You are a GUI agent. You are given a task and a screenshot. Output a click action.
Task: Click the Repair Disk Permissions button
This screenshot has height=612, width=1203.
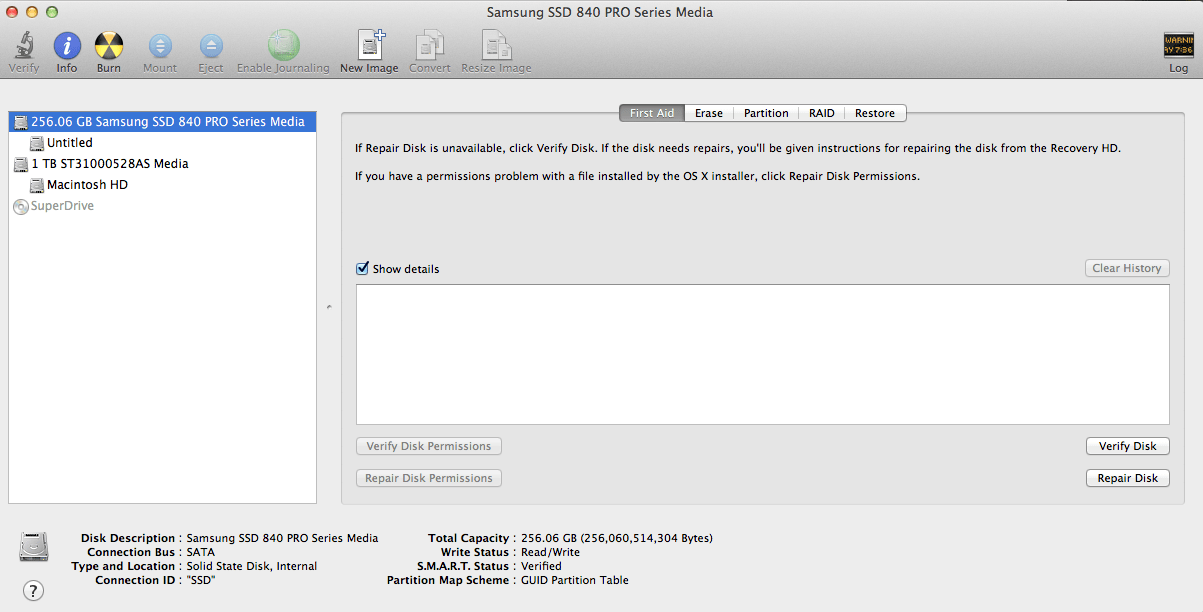(429, 478)
